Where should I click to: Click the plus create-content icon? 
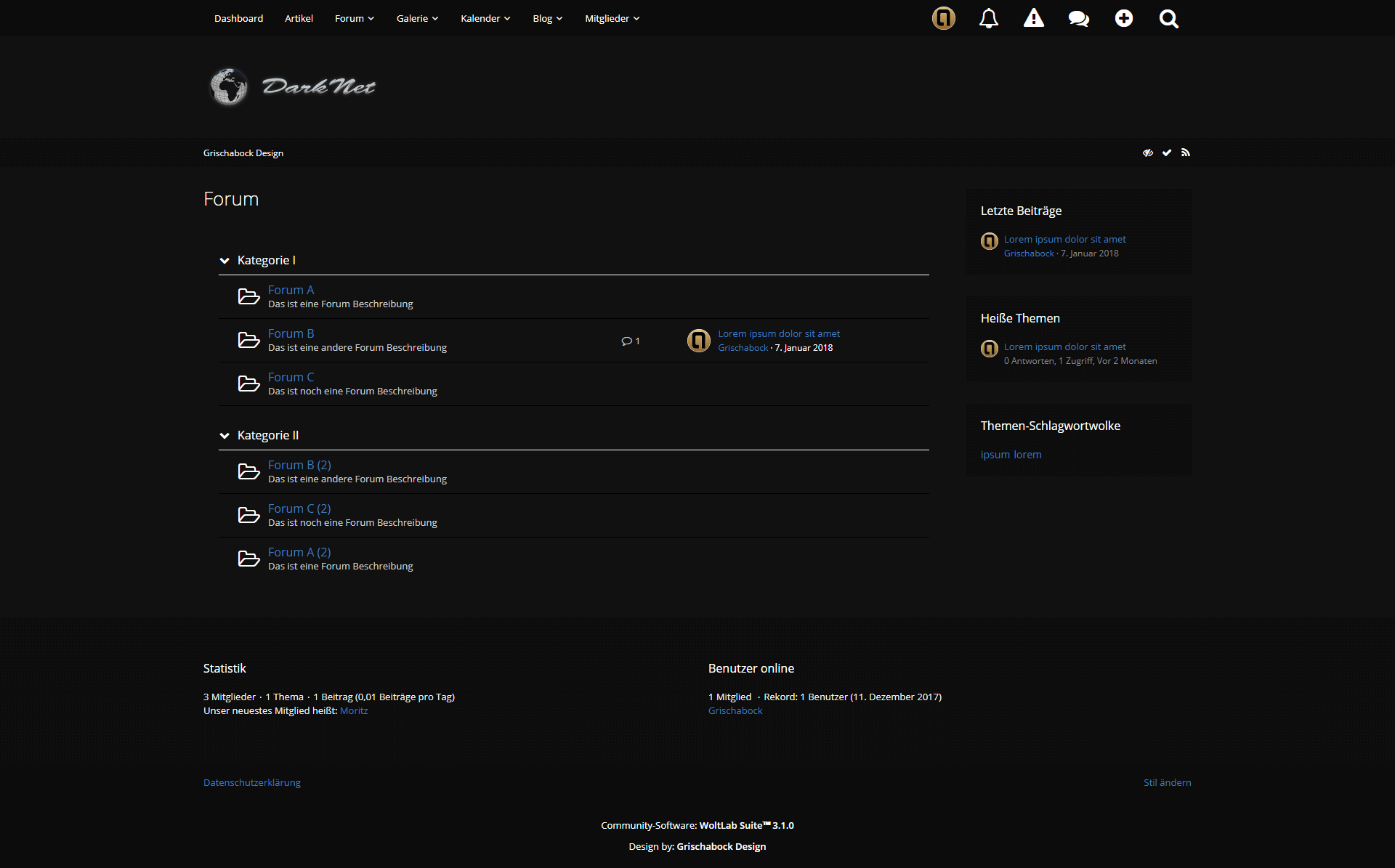point(1123,18)
